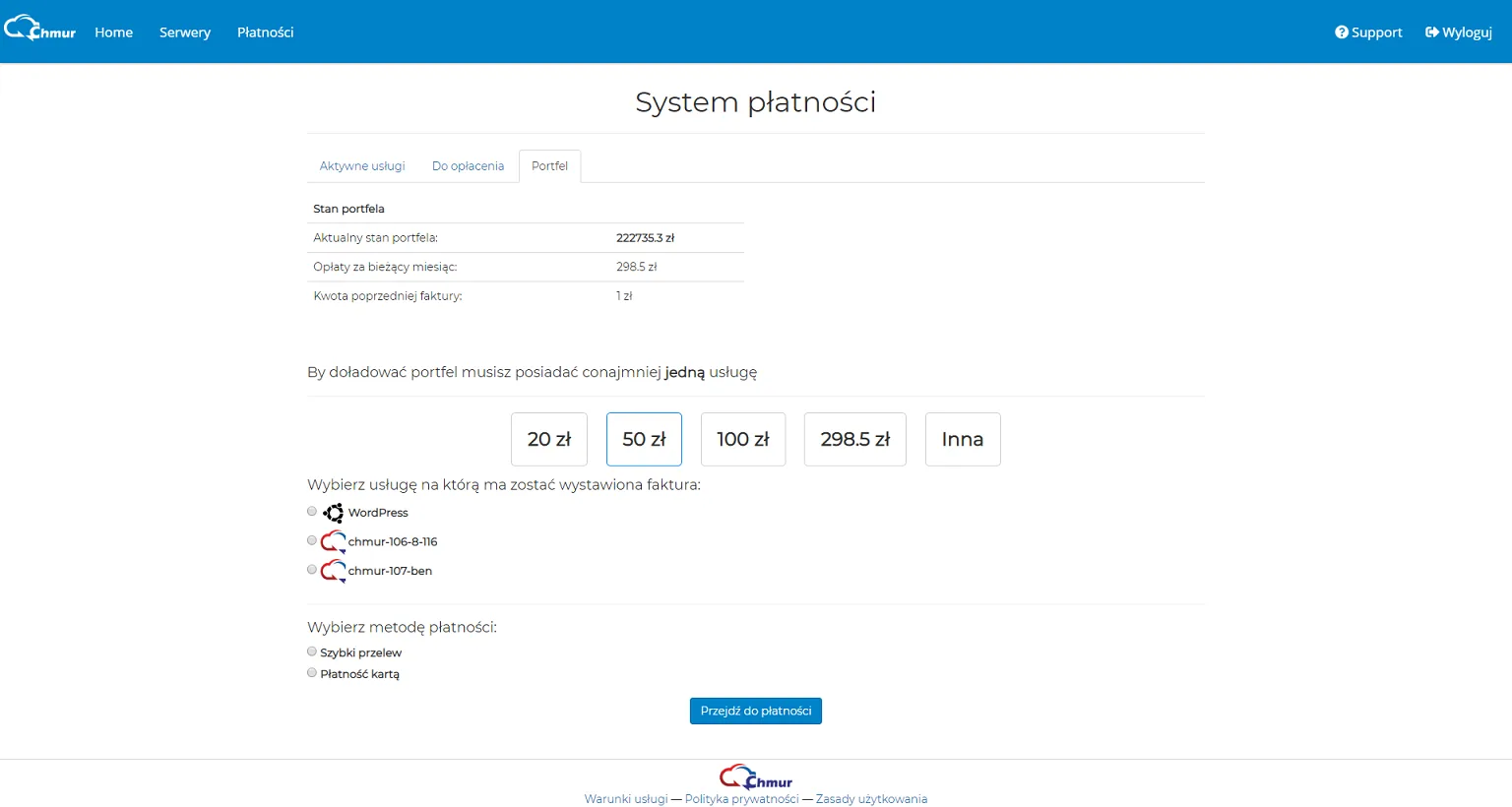Click the Szybki przelew label text
Screen dimensions: 1512x807
pyautogui.click(x=361, y=652)
